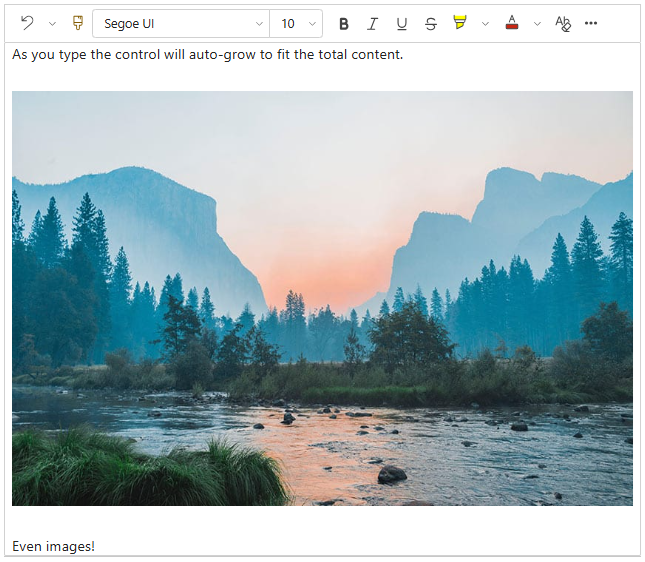Screen dimensions: 645x562
Task: Select the Yosemite landscape image in the editor
Action: (x=322, y=298)
